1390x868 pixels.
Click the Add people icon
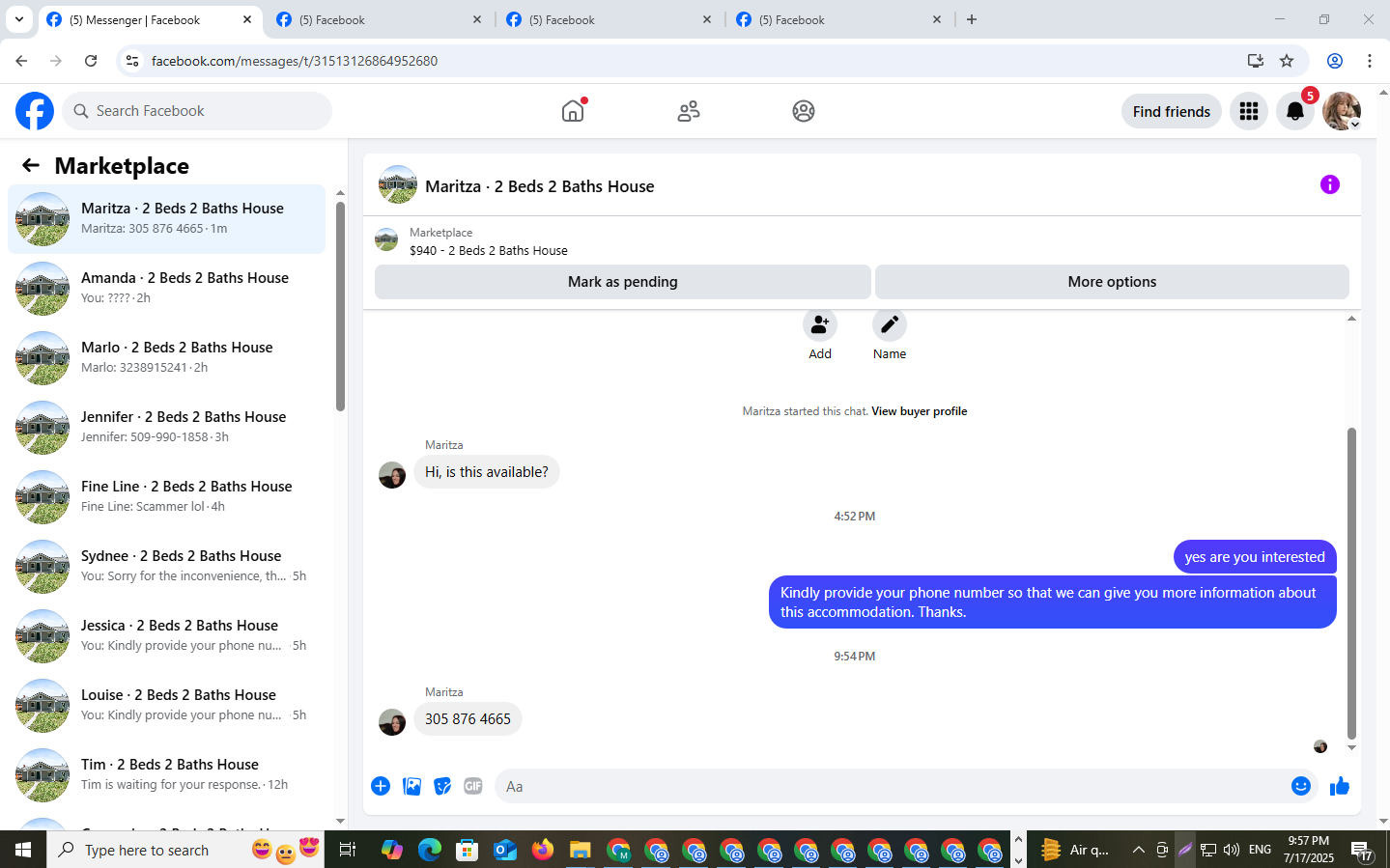820,324
